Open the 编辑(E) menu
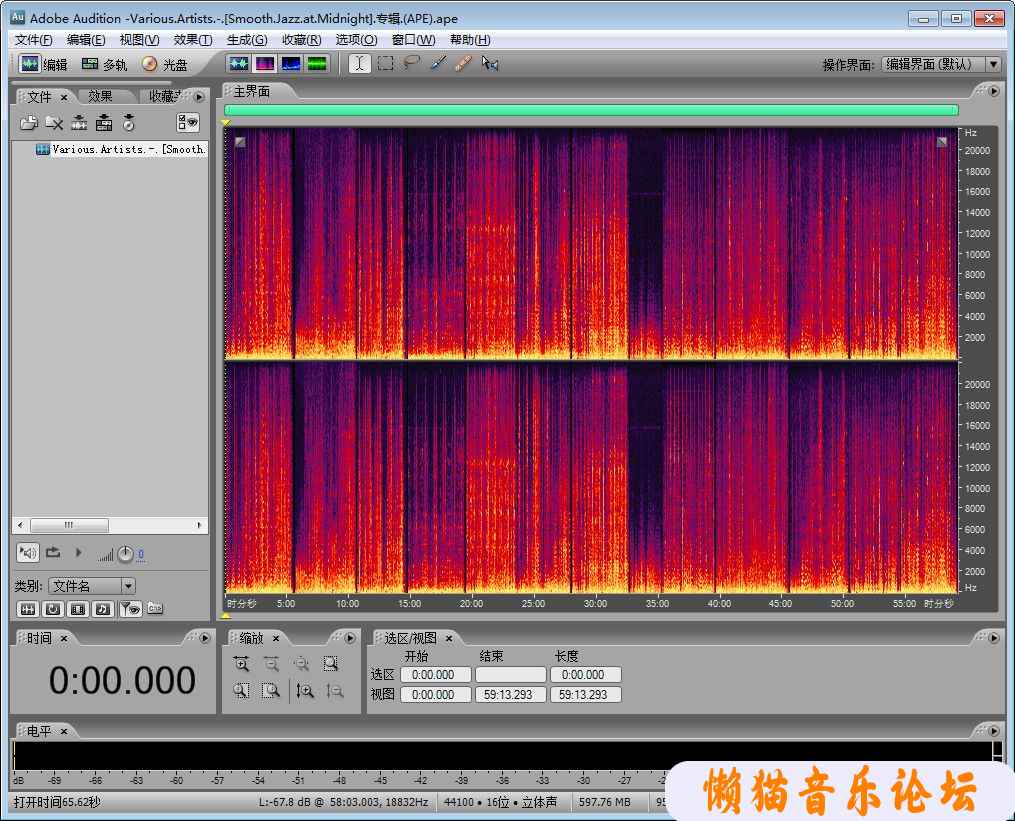Image resolution: width=1015 pixels, height=821 pixels. point(86,40)
